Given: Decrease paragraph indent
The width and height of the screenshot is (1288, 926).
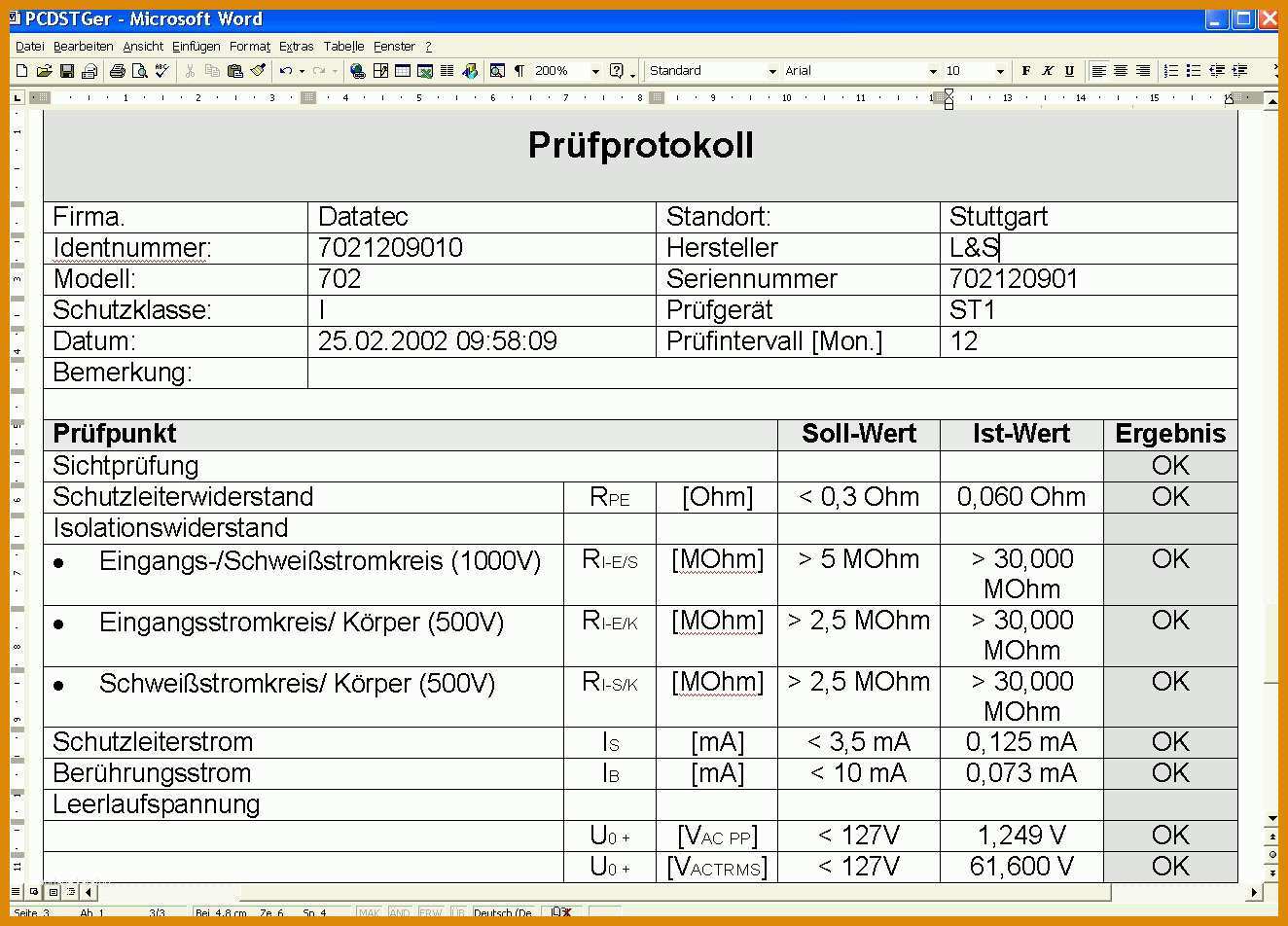Looking at the screenshot, I should 1216,71.
